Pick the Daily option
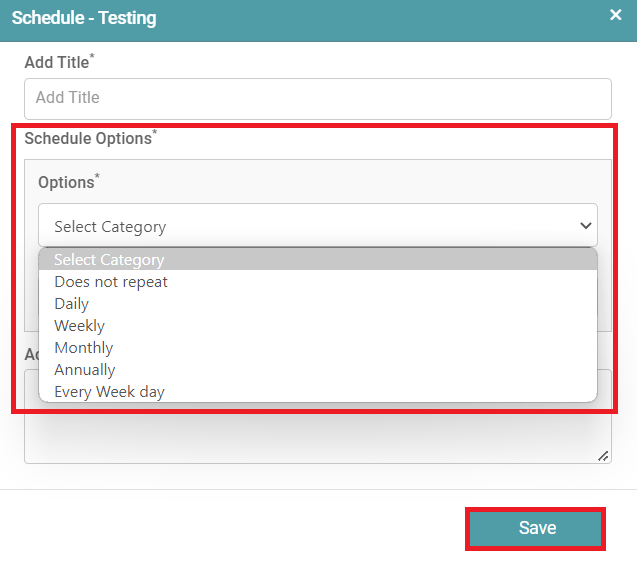 [x=72, y=304]
